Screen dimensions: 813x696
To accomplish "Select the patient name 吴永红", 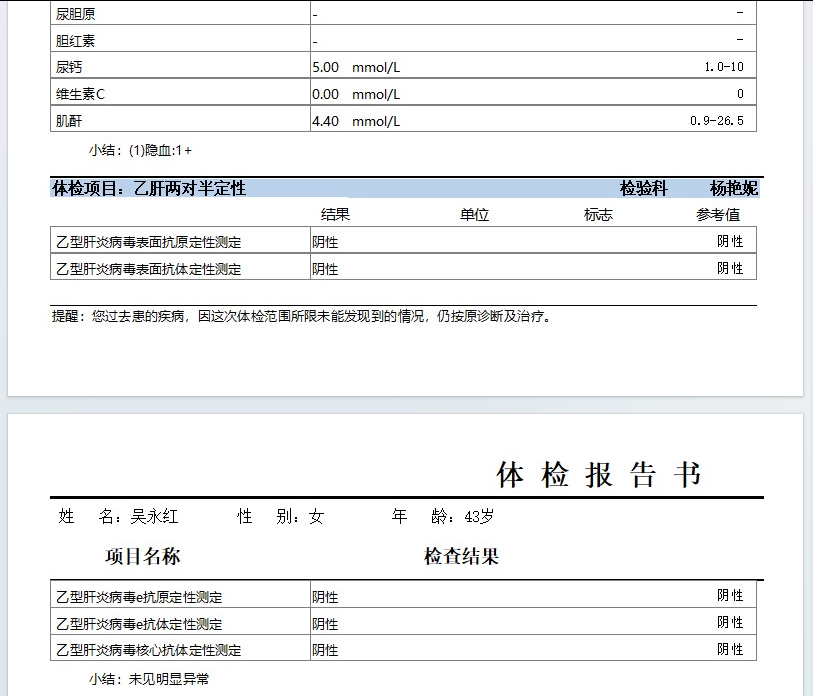I will pyautogui.click(x=154, y=517).
